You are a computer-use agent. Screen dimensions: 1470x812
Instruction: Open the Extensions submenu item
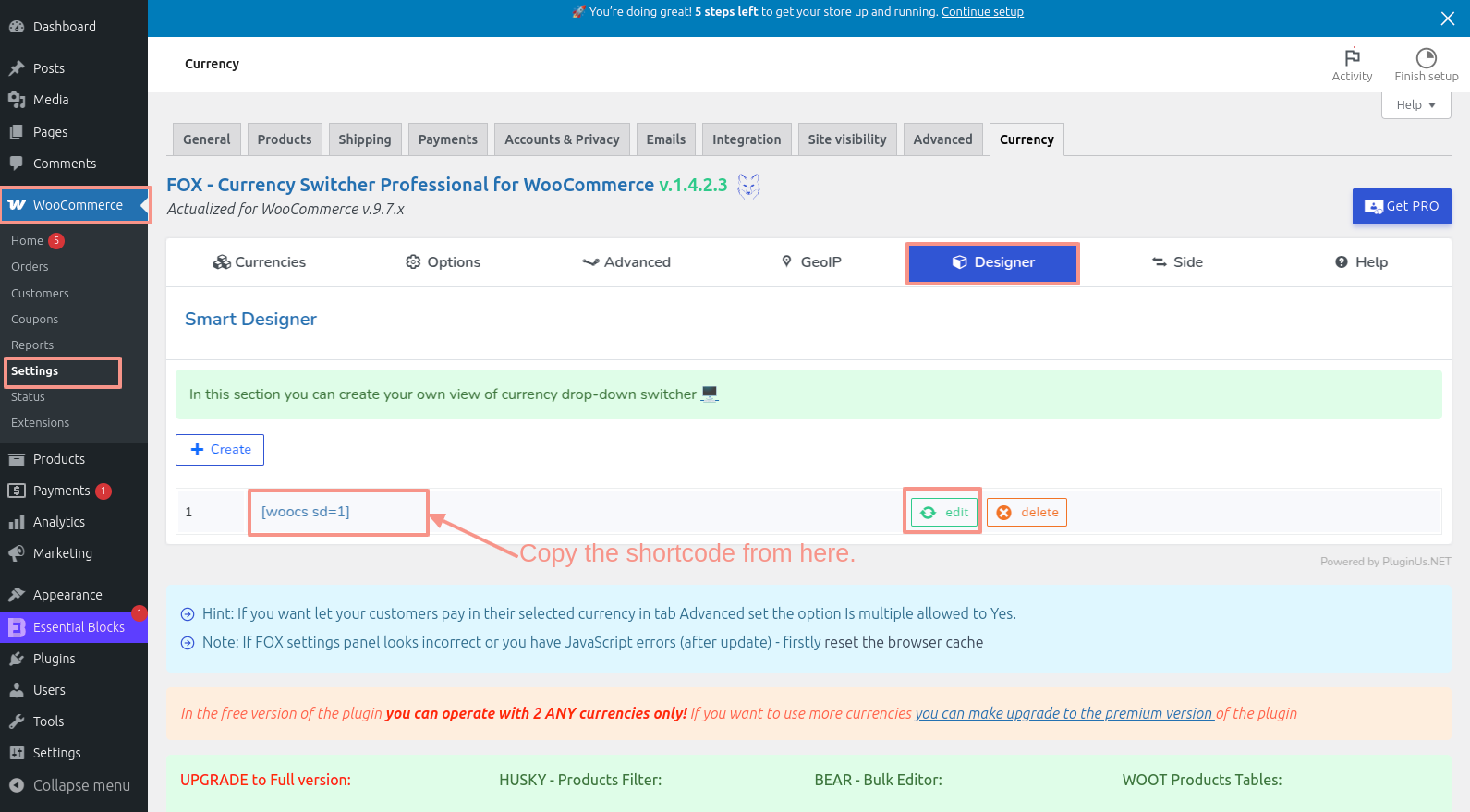pyautogui.click(x=40, y=423)
